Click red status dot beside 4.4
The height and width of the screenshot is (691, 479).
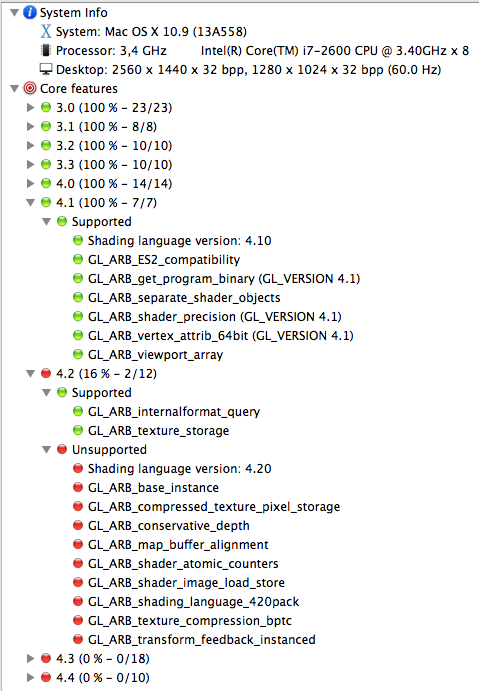(x=46, y=677)
